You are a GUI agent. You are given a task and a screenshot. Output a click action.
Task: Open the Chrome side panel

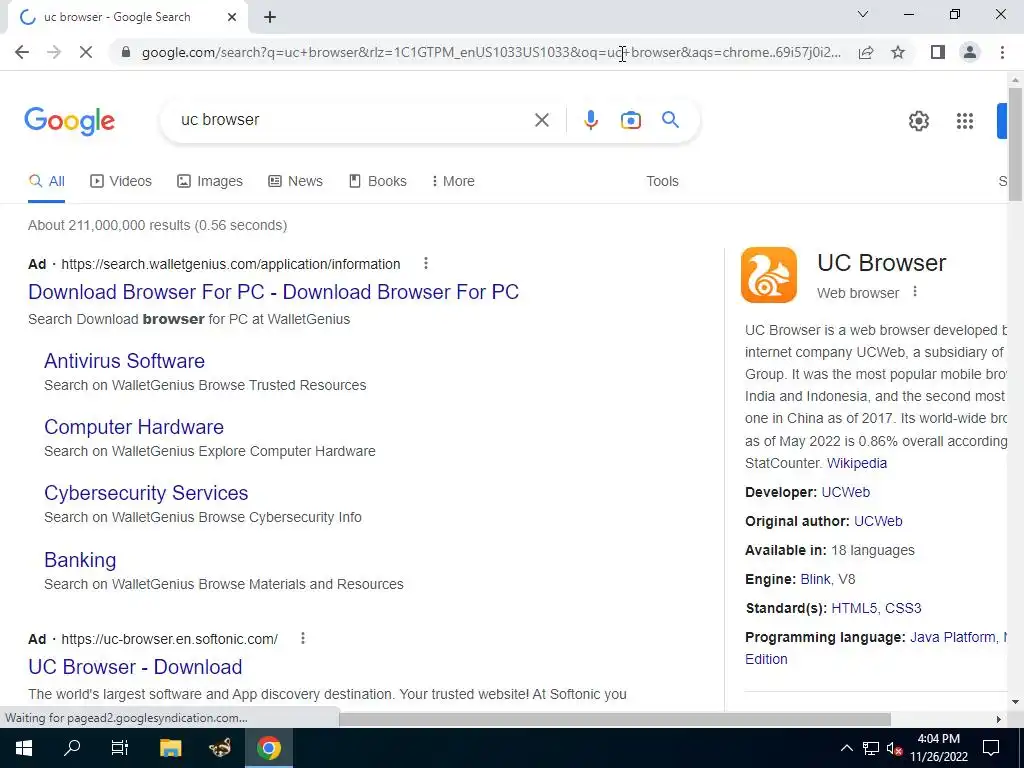(938, 52)
